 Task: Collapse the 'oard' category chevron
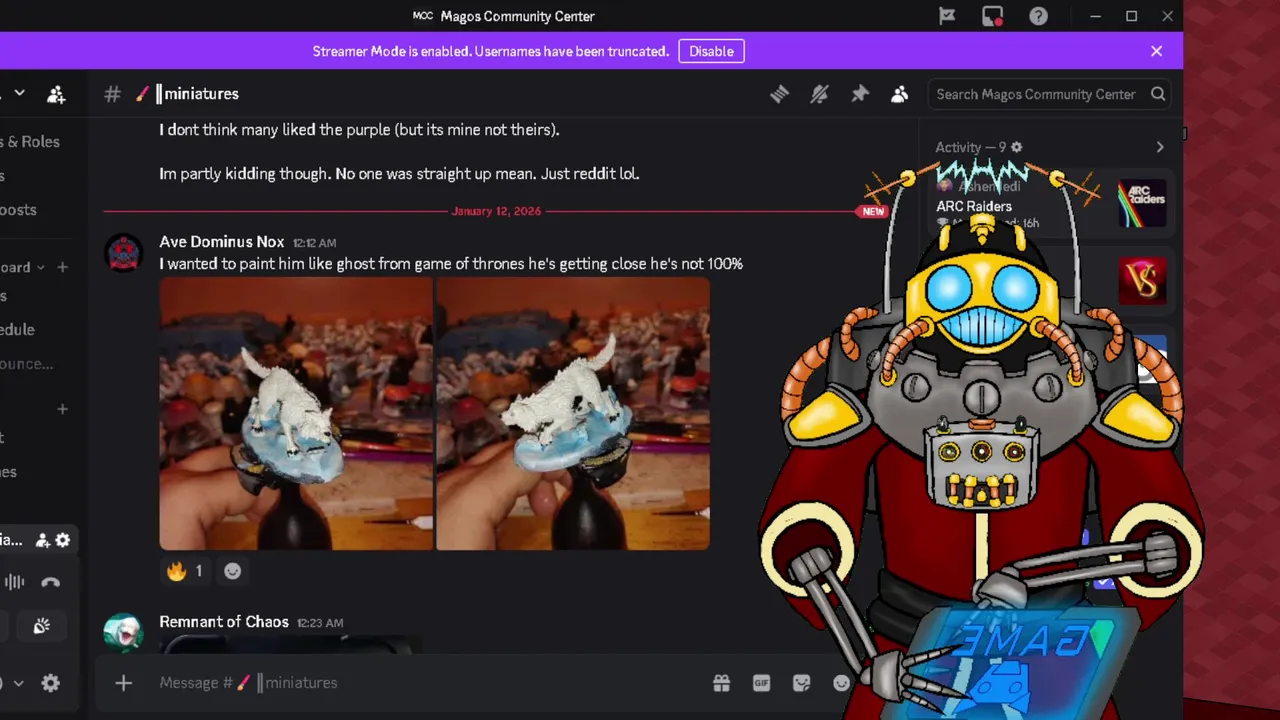[41, 268]
